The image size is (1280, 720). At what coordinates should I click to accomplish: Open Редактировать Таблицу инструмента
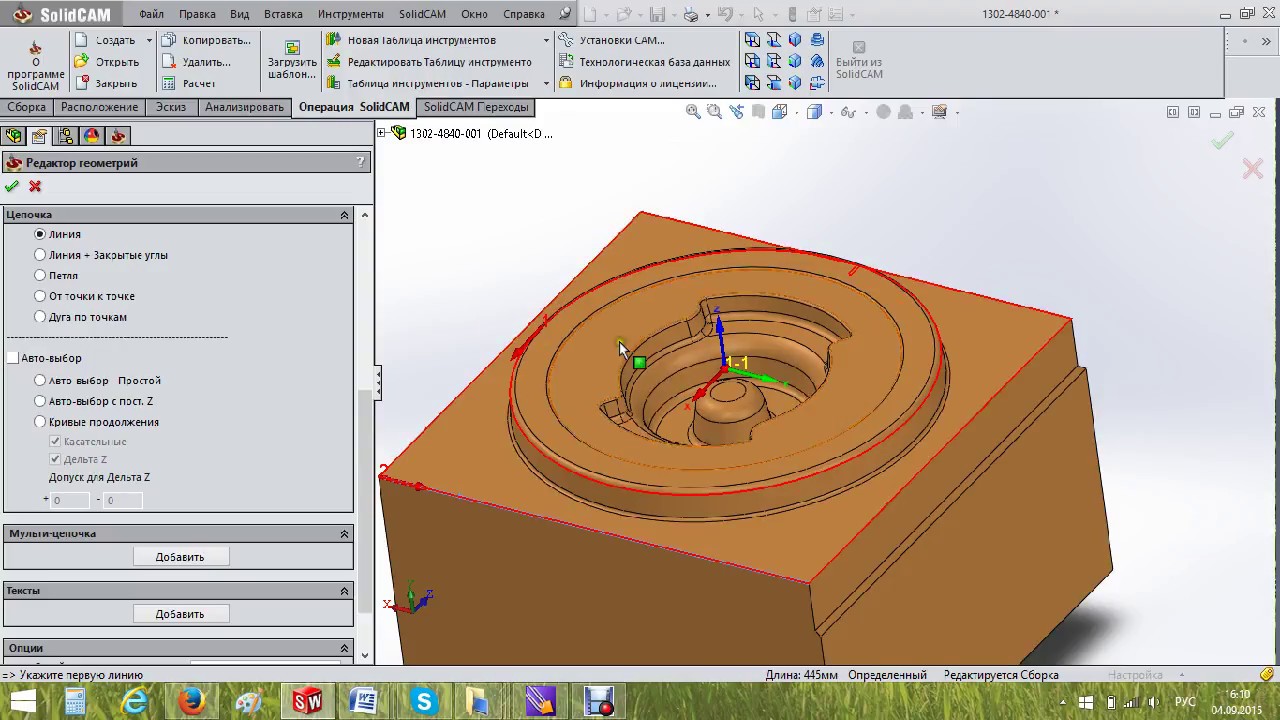point(430,62)
